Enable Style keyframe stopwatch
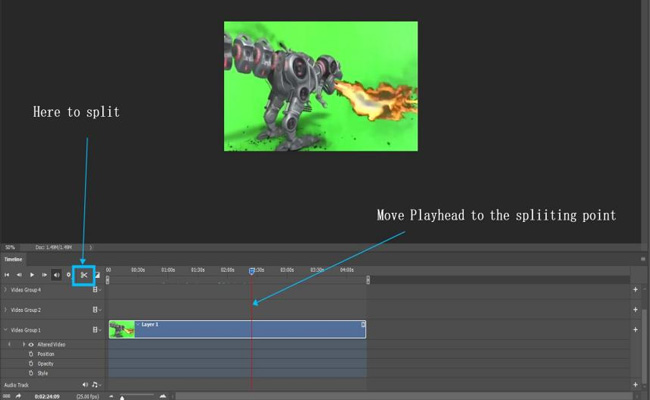Viewport: 650px width, 400px height. (31, 373)
